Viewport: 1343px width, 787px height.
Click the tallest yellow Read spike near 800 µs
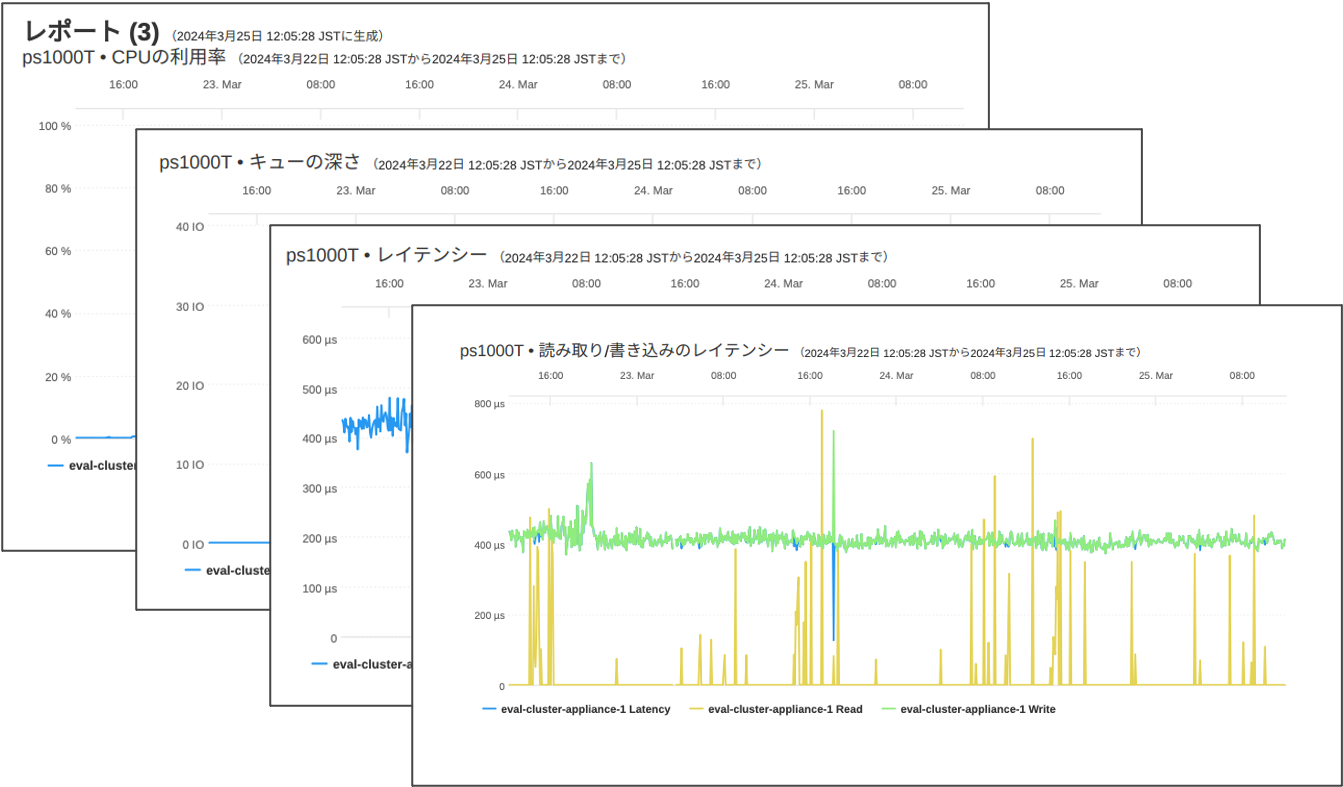[x=822, y=412]
